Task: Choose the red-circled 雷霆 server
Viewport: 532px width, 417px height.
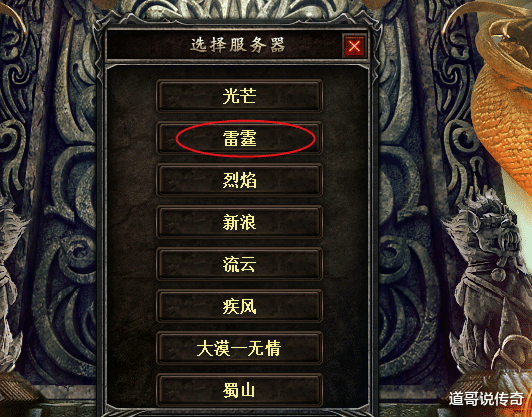Action: click(239, 138)
